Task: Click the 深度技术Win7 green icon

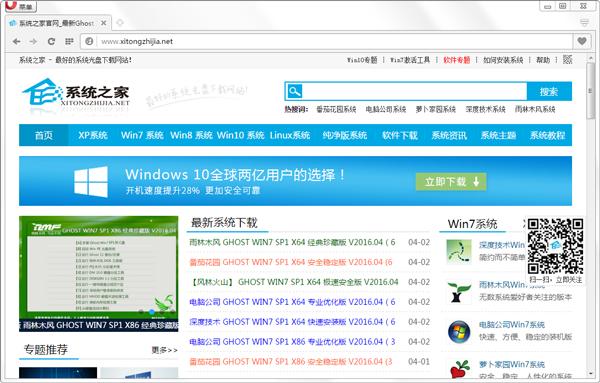Action: click(458, 251)
